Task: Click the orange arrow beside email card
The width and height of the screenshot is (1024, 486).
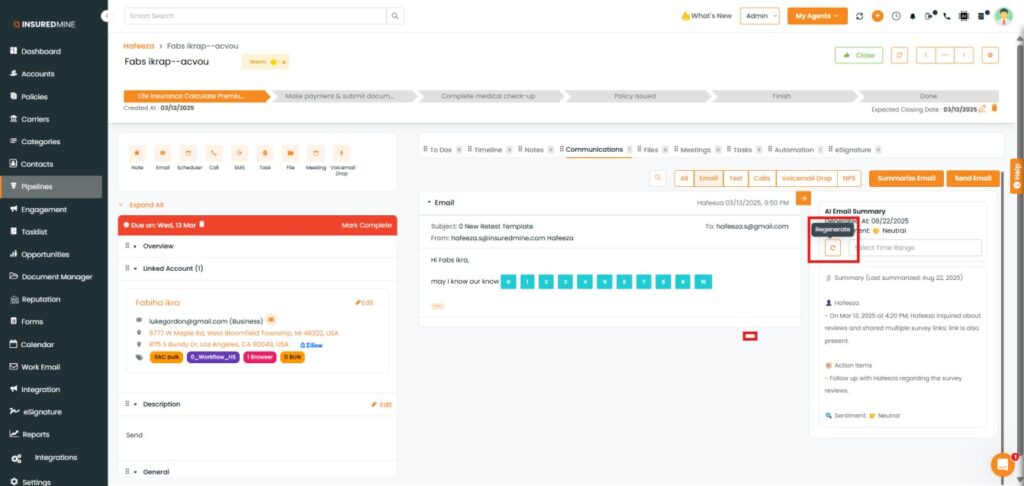Action: [803, 198]
